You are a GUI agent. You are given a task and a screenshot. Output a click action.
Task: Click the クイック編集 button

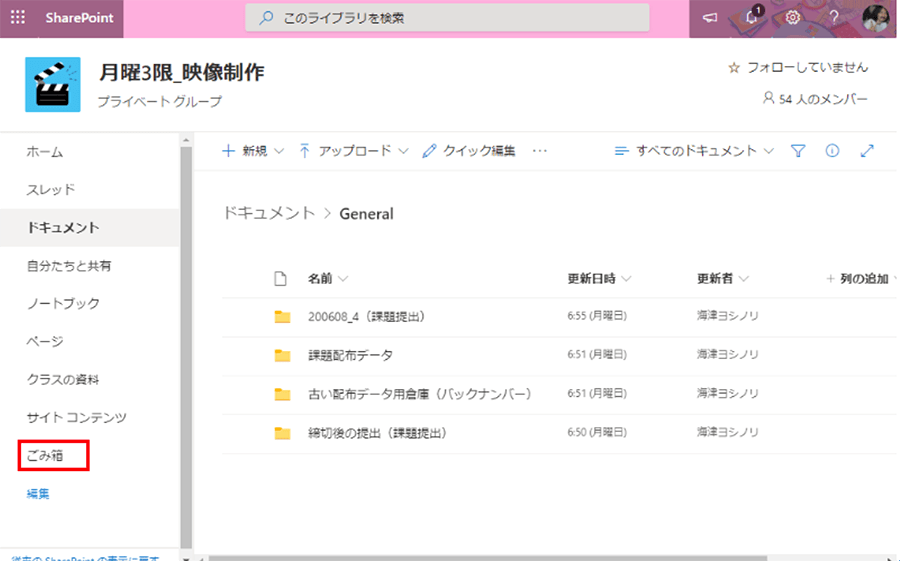[469, 151]
